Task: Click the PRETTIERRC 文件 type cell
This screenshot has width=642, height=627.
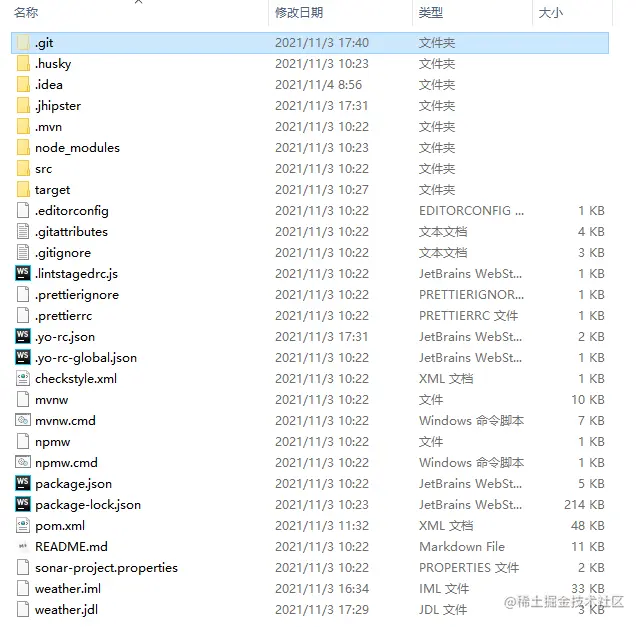Action: [x=468, y=316]
